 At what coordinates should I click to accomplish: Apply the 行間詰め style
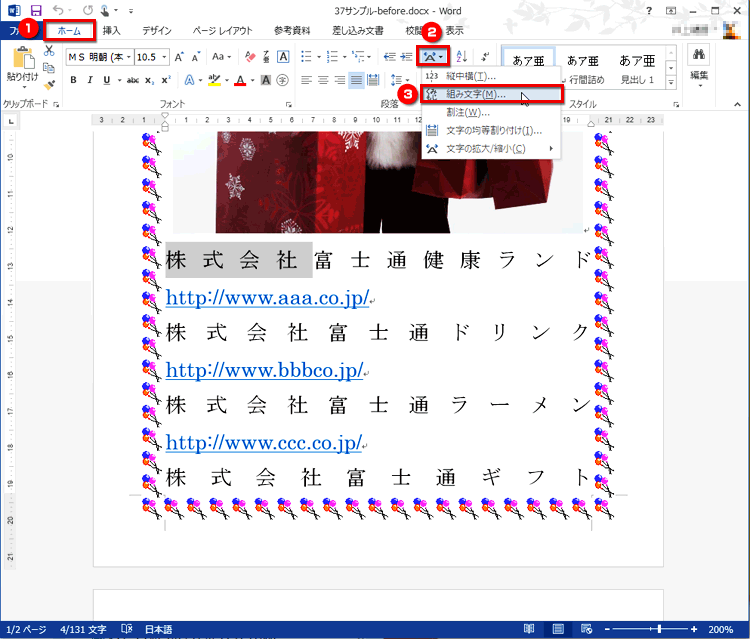(583, 67)
